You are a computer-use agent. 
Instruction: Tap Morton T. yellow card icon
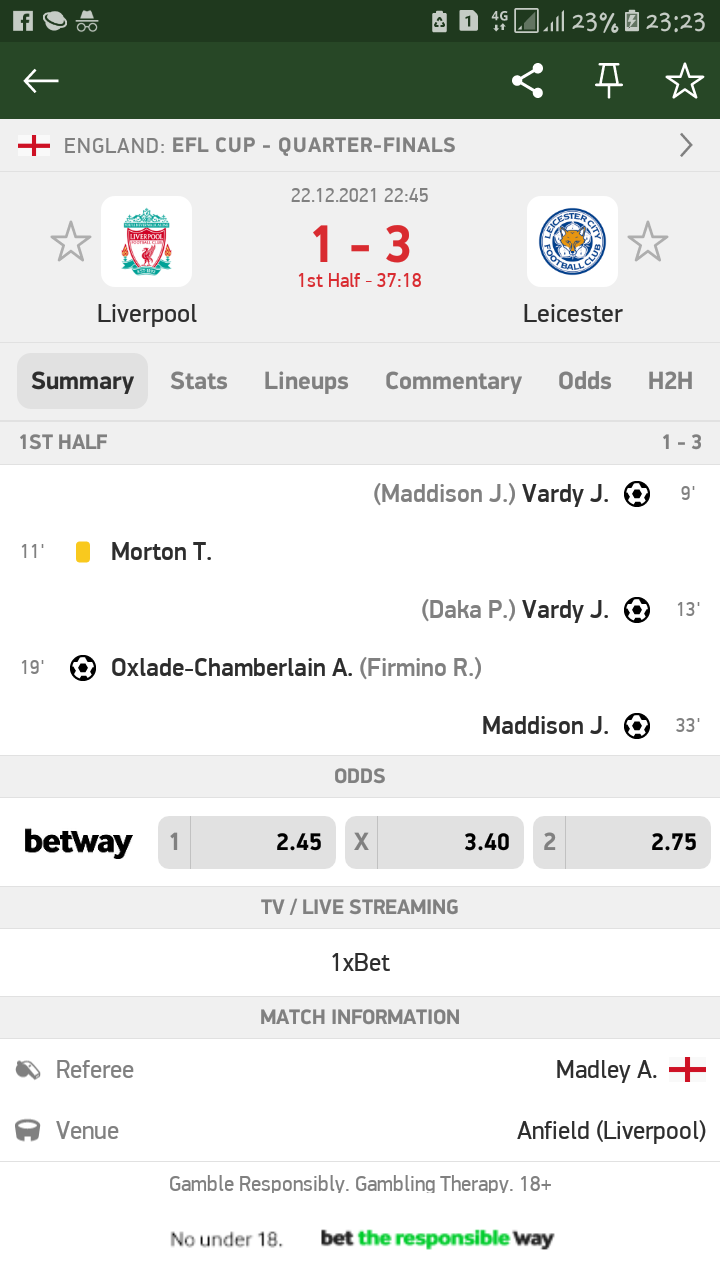pos(83,552)
